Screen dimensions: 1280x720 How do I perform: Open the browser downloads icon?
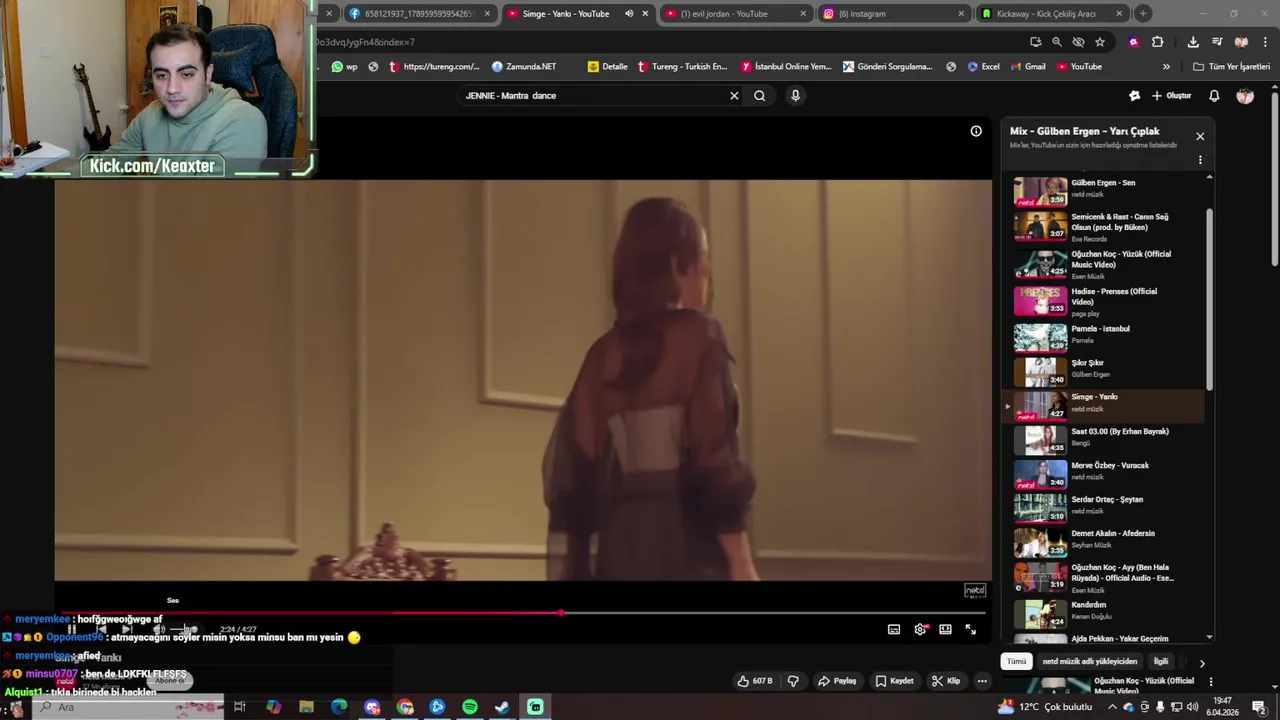(1193, 42)
